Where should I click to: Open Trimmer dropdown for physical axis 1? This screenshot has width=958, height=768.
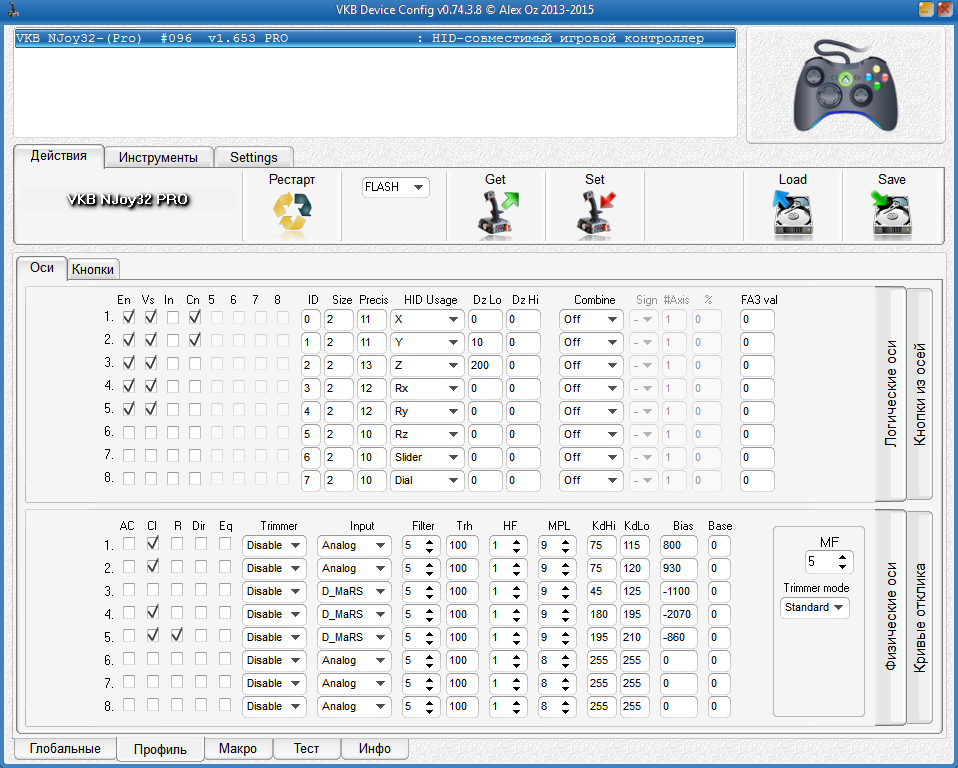pos(274,545)
